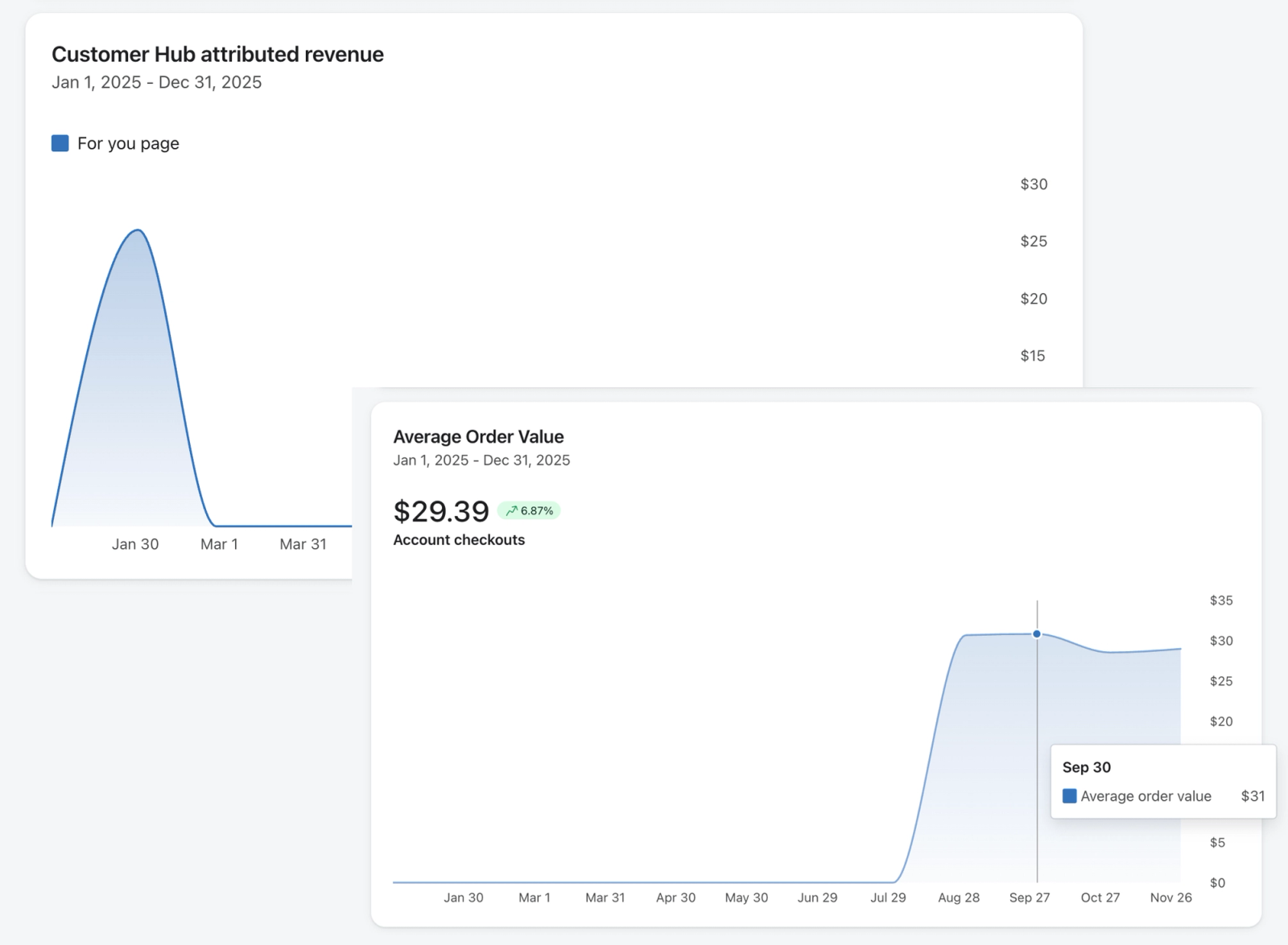Click the $5 axis label on the order value chart
Viewport: 1288px width, 945px height.
click(1217, 843)
